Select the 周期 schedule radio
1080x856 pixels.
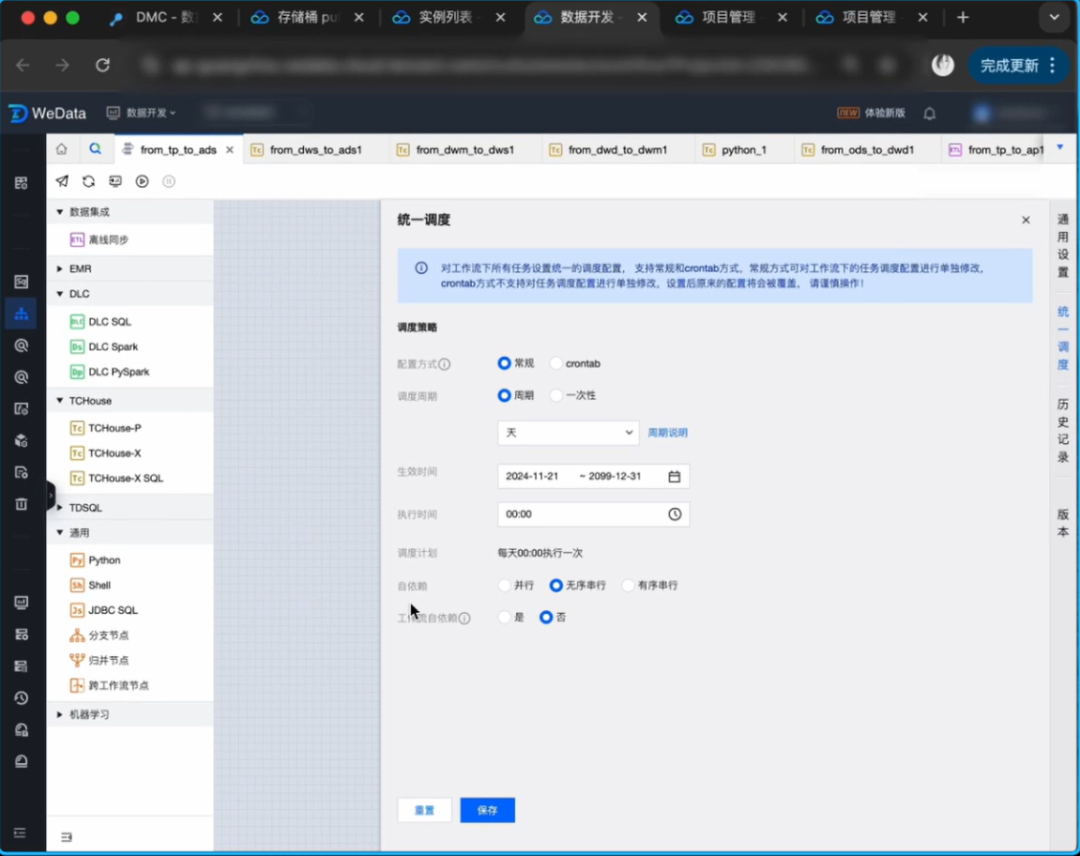504,395
